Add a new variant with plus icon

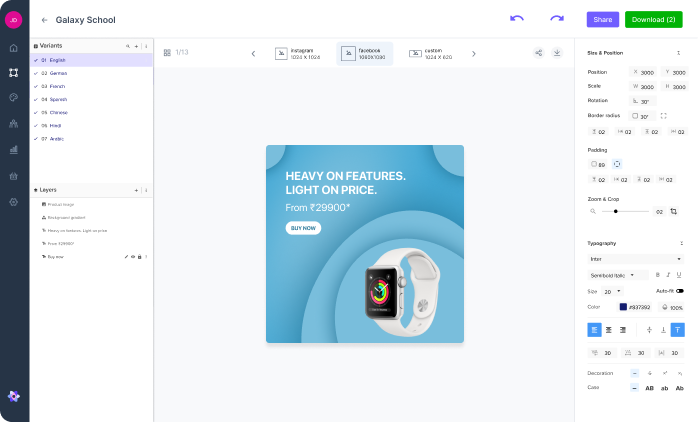tap(136, 46)
